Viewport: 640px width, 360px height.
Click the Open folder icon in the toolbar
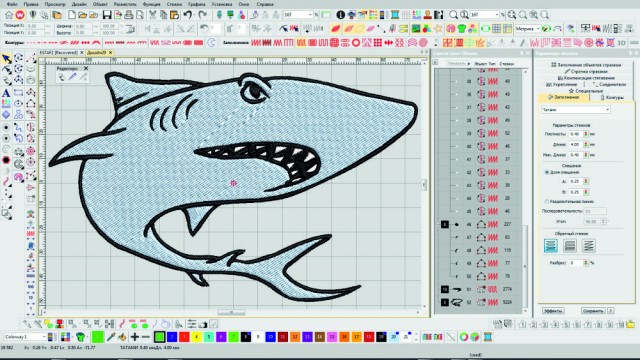pos(82,15)
